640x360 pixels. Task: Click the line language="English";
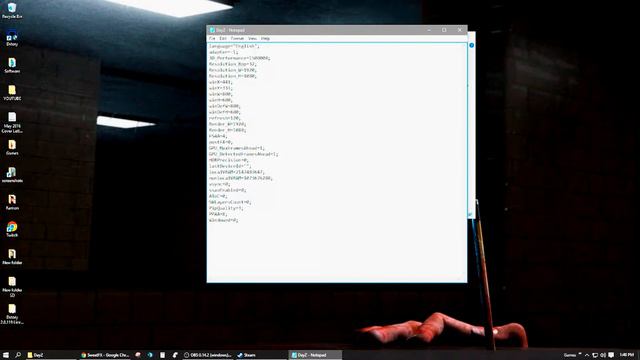click(x=234, y=46)
